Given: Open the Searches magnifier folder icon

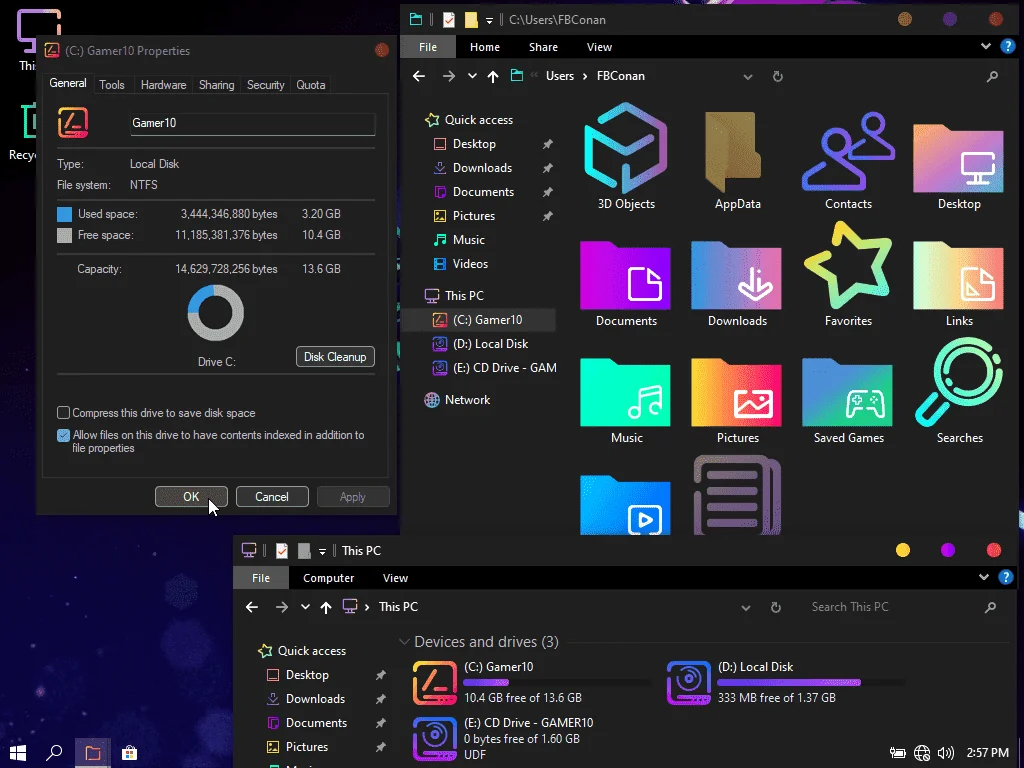Looking at the screenshot, I should pyautogui.click(x=959, y=382).
